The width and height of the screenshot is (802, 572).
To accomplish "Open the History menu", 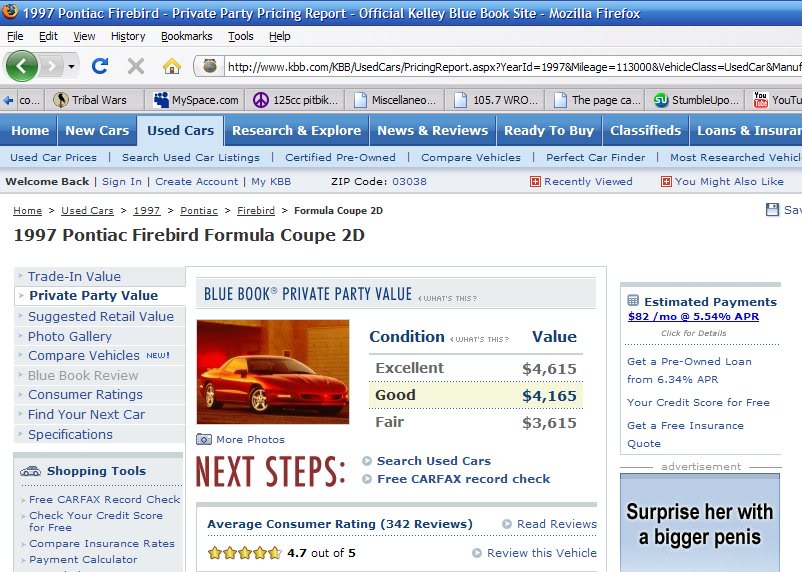I will (x=128, y=36).
